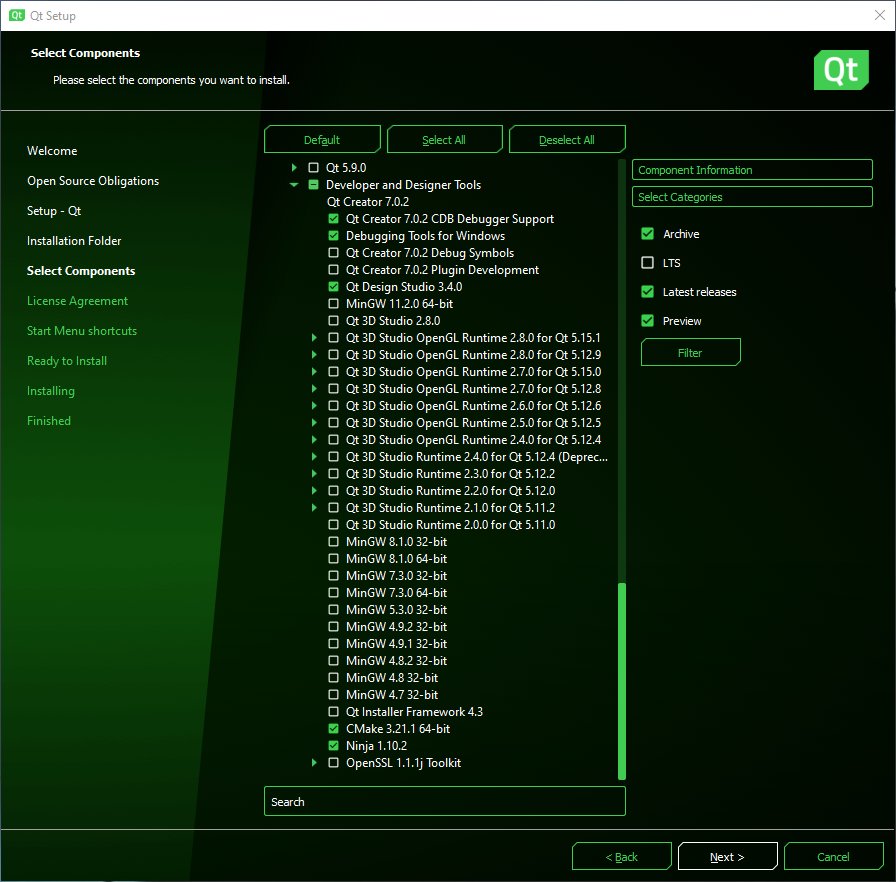Screen dimensions: 896x882
Task: Enable Qt Creator 7.0.2 Debug Symbols
Action: [334, 252]
